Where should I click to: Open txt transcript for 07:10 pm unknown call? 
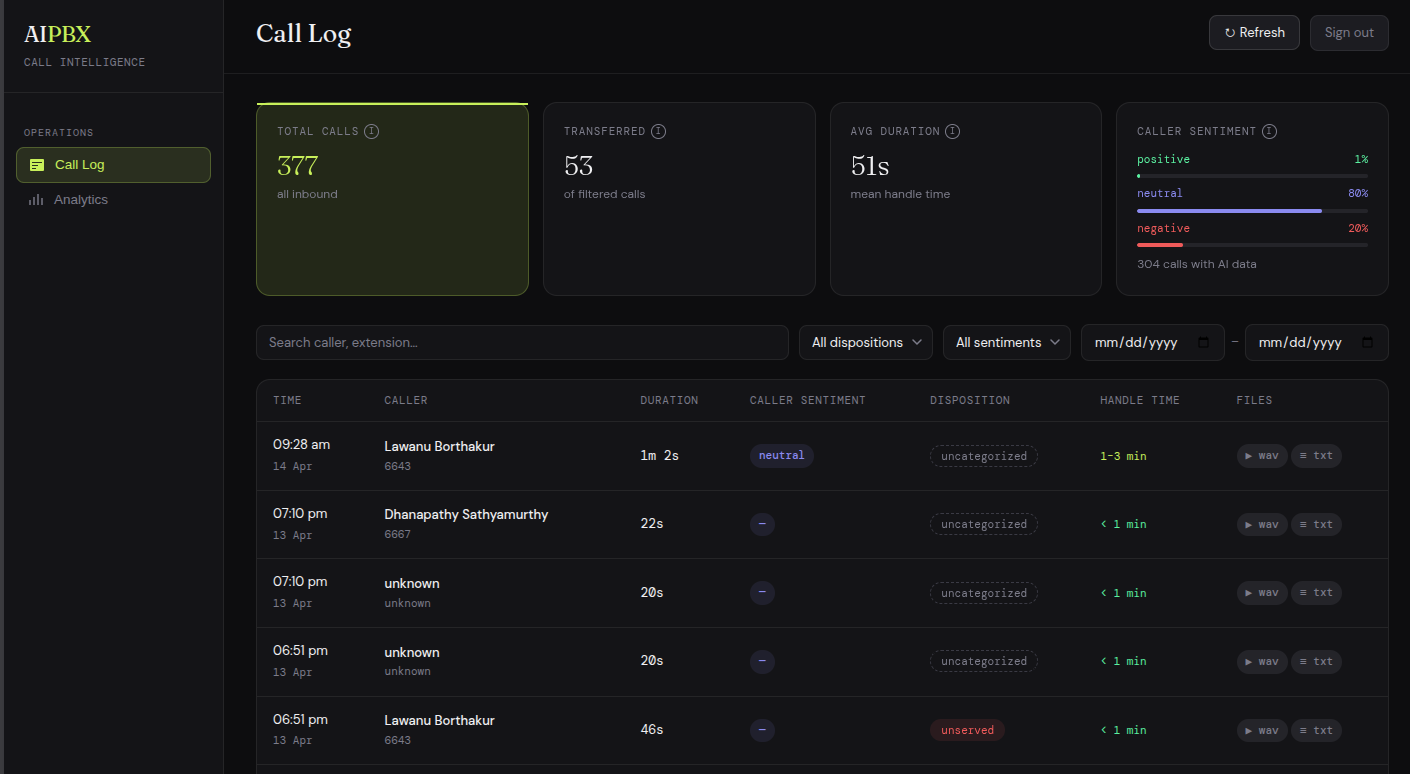tap(1316, 593)
